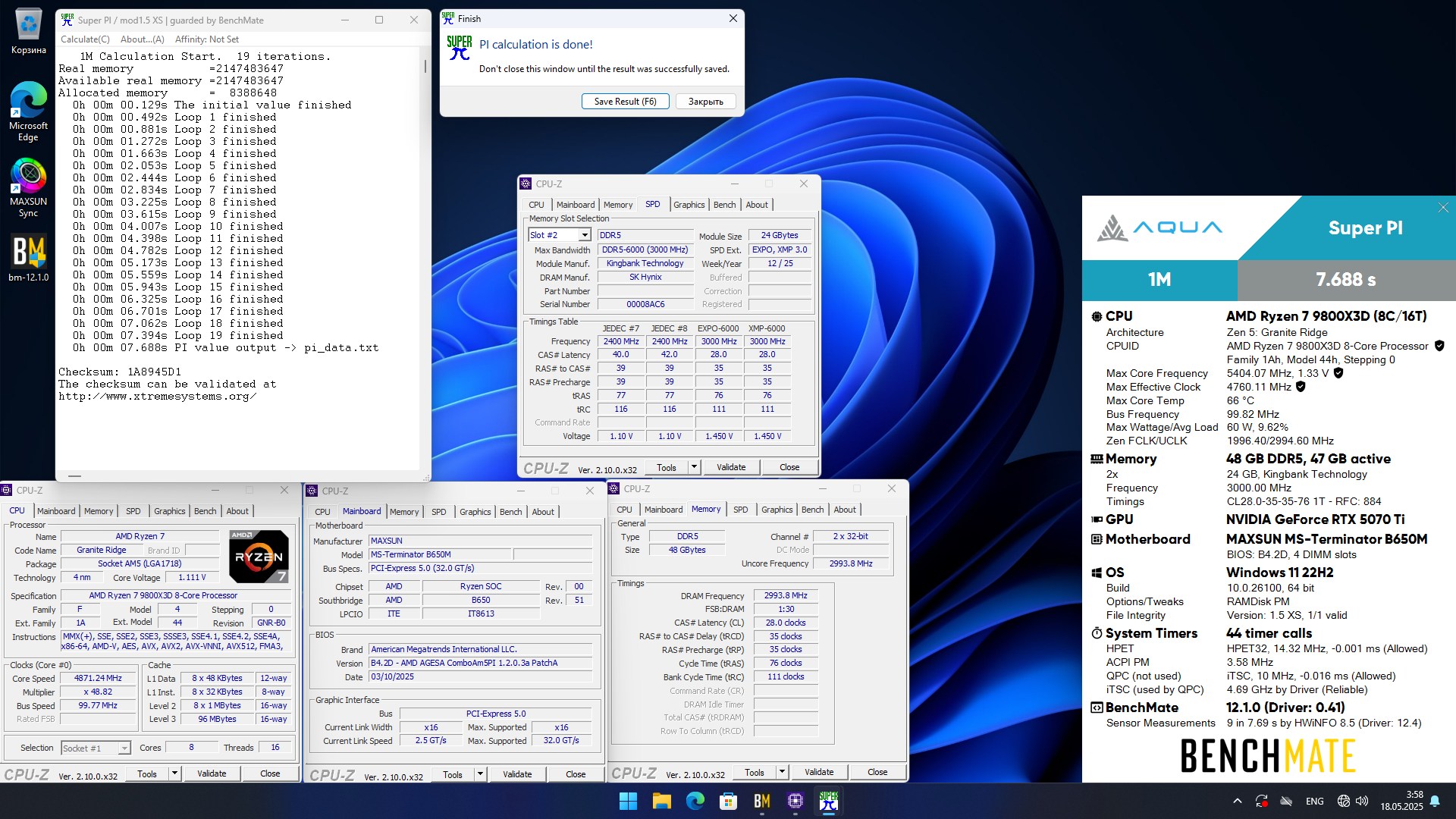The image size is (1456, 819).
Task: Click Tools button in Mainboard CPU-Z window
Action: tap(453, 774)
